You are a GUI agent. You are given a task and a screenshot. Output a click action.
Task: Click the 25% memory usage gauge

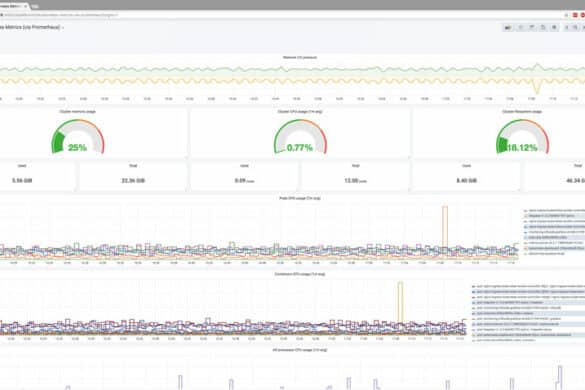coord(78,137)
